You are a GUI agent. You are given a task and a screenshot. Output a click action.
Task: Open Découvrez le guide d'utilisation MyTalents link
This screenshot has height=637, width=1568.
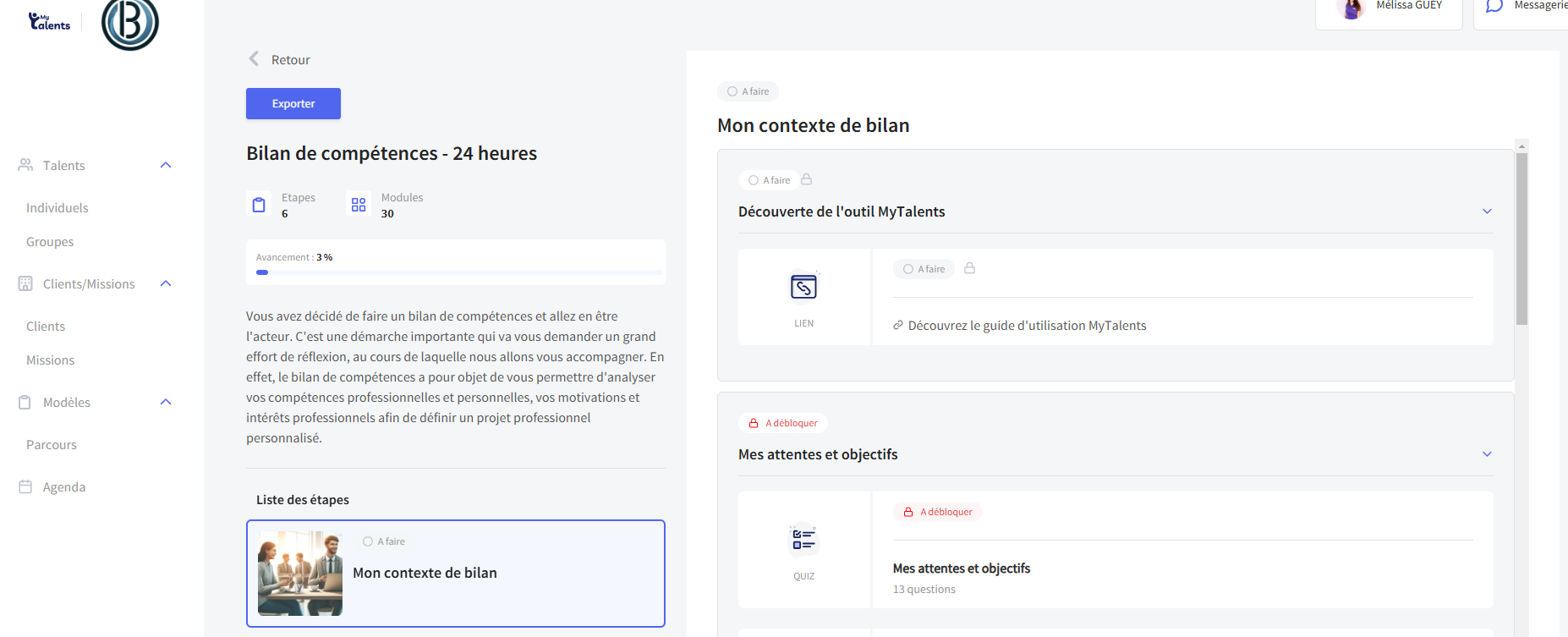1027,326
